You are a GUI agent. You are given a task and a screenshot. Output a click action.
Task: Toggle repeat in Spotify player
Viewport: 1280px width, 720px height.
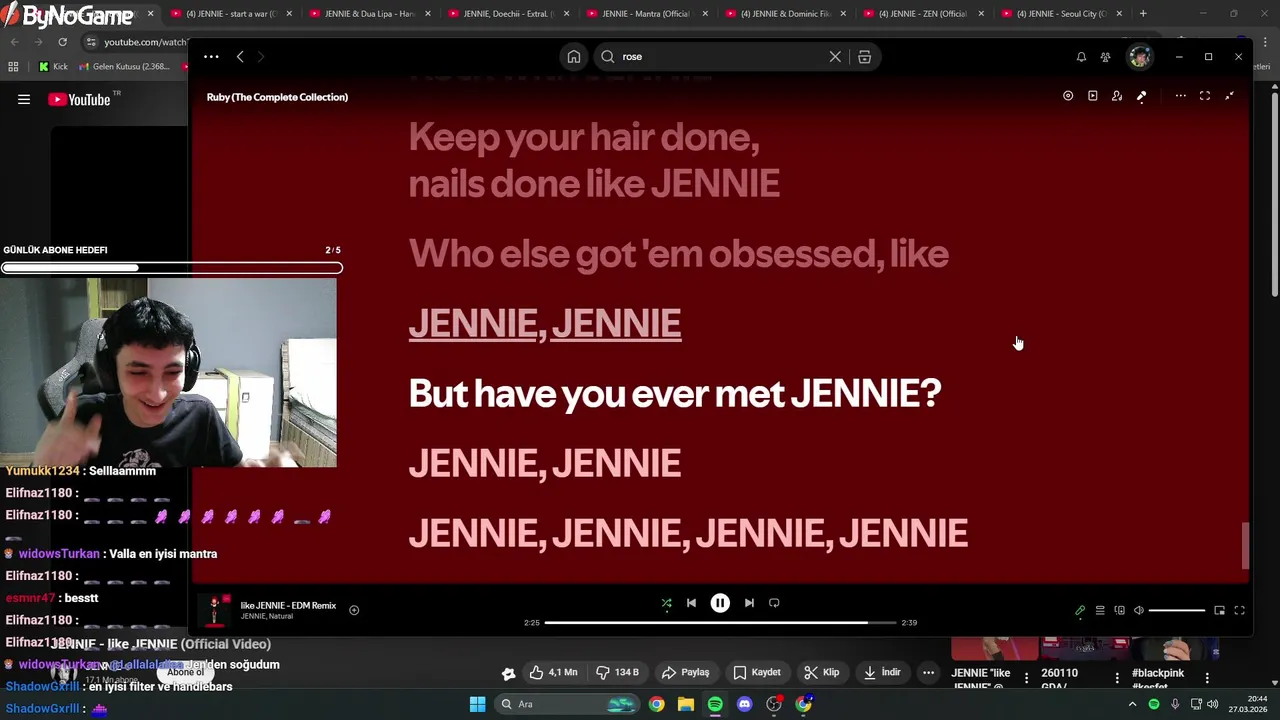tap(774, 603)
